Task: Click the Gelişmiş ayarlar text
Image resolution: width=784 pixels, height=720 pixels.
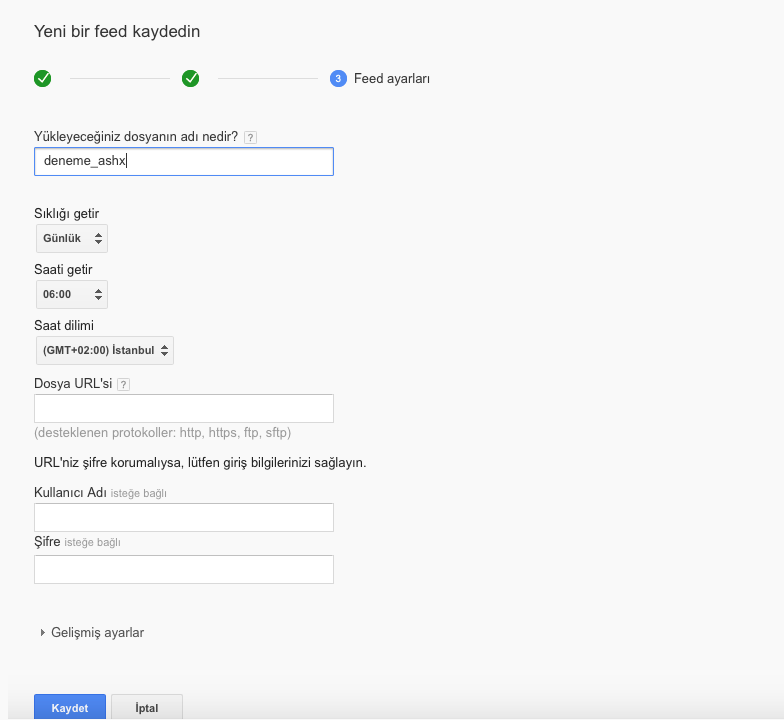Action: [98, 632]
